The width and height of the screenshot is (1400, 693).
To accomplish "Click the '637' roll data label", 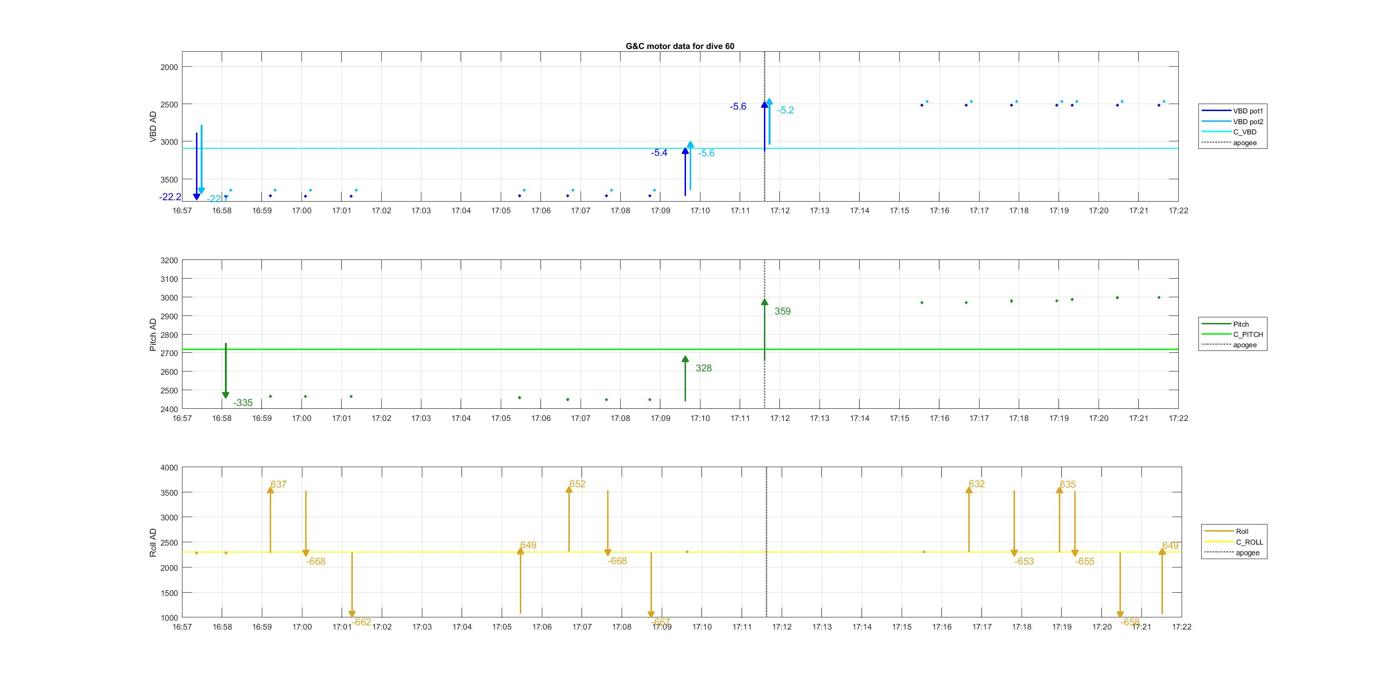I will click(x=279, y=484).
